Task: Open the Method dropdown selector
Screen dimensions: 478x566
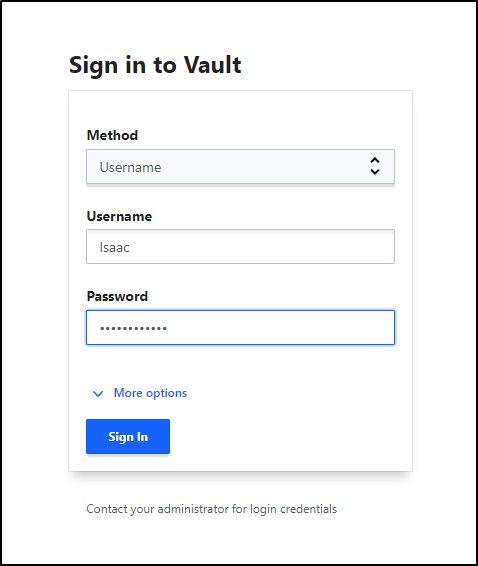Action: (240, 167)
